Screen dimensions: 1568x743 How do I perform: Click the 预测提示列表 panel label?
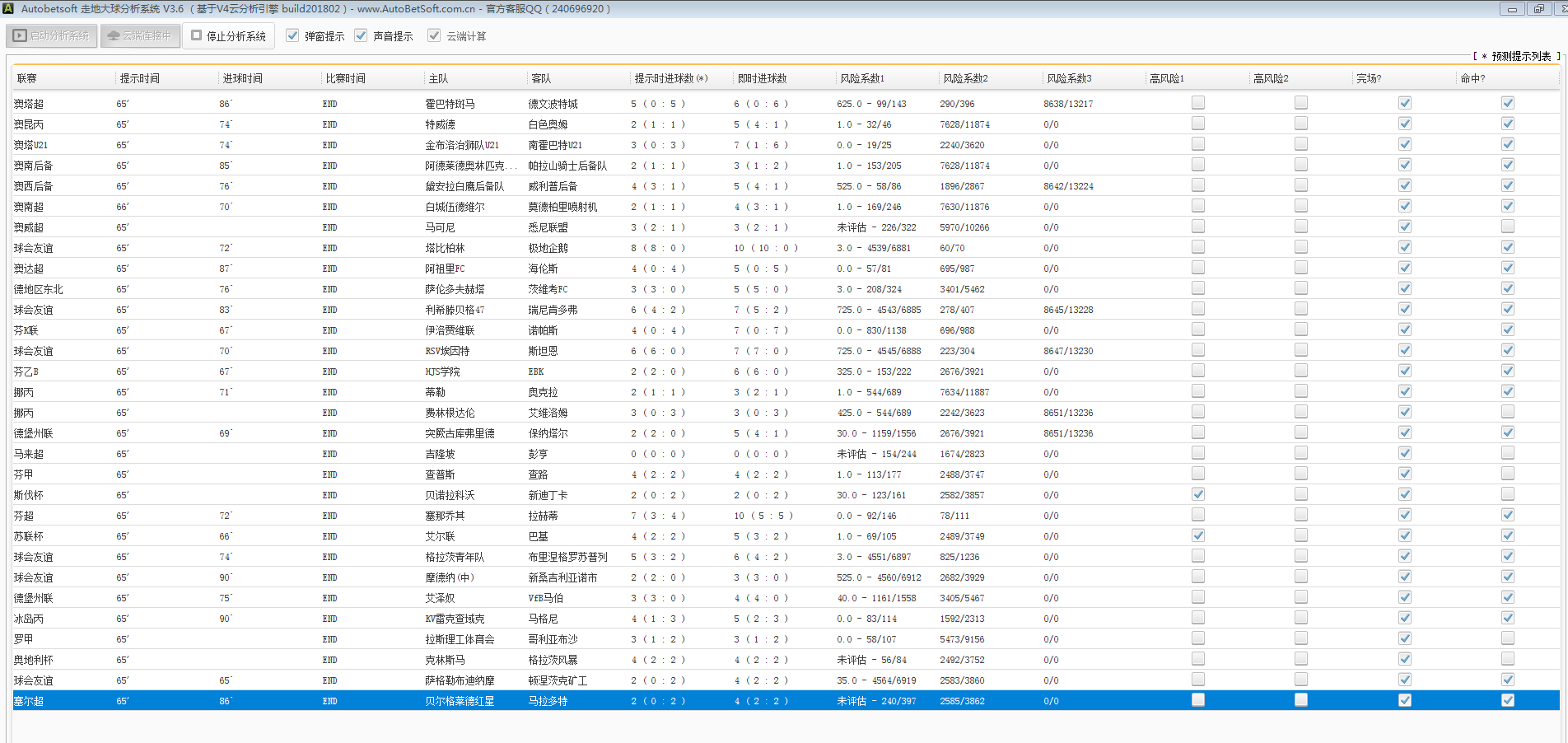pyautogui.click(x=1520, y=56)
